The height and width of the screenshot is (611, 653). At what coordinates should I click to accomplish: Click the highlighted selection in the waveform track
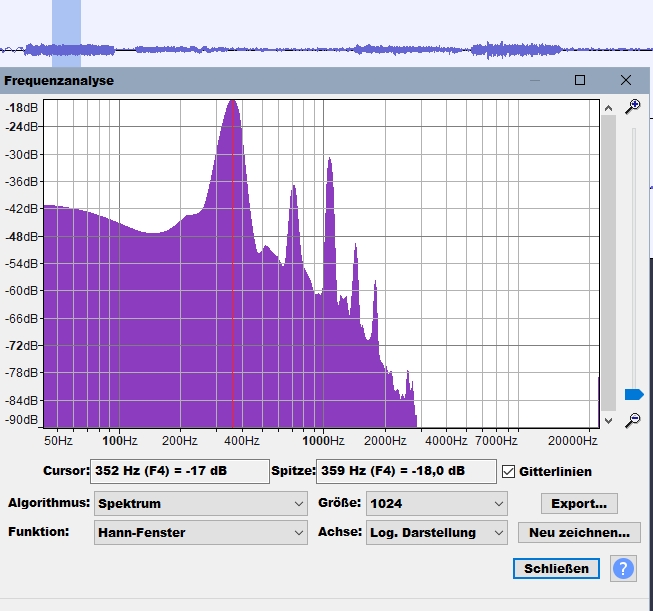[66, 35]
